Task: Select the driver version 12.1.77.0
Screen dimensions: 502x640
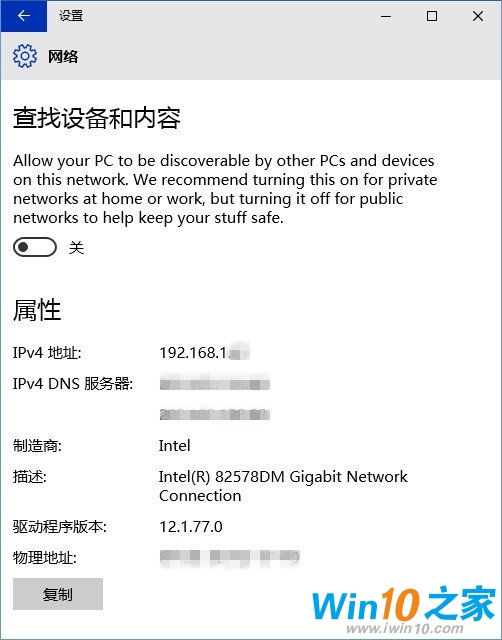Action: 191,527
